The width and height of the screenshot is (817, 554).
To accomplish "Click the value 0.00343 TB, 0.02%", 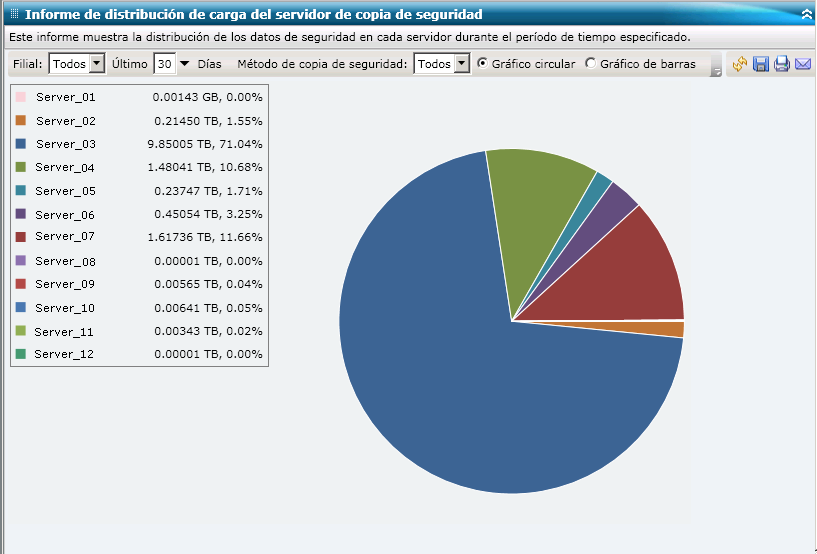I will [208, 331].
